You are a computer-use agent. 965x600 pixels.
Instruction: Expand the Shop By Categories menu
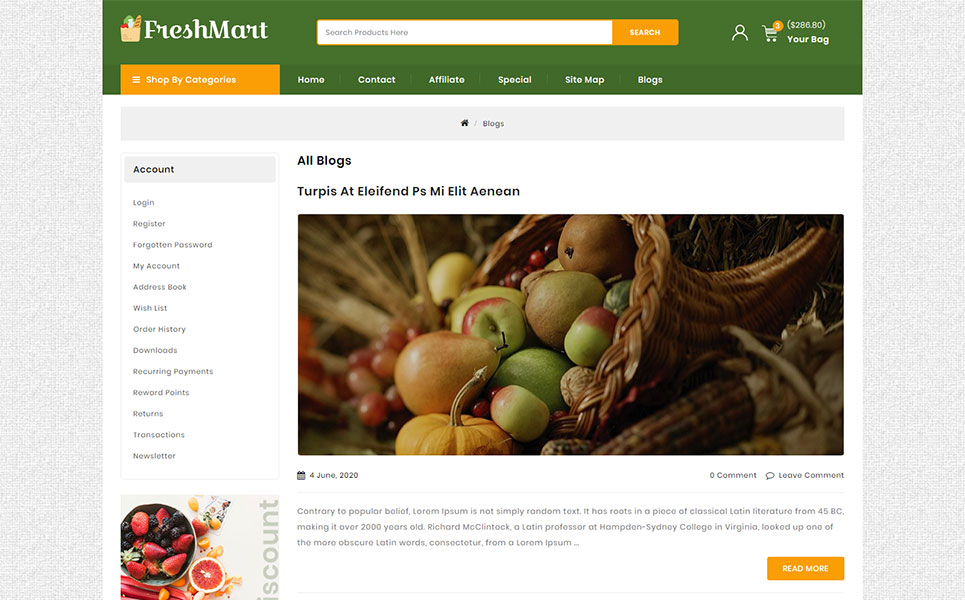[x=200, y=79]
